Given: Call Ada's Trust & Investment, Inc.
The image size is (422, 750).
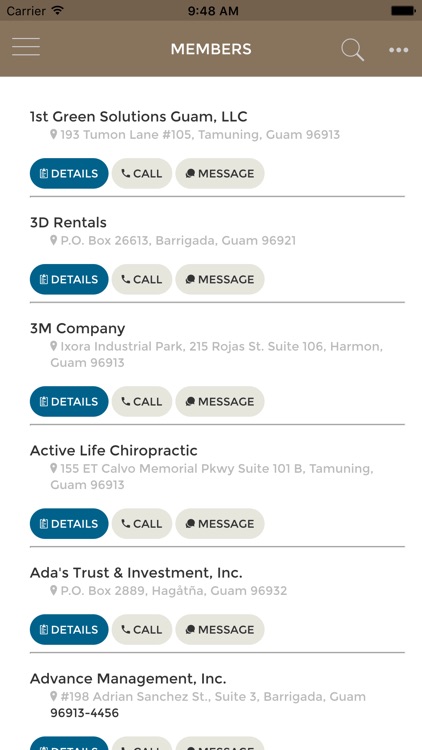Looking at the screenshot, I should [x=142, y=629].
